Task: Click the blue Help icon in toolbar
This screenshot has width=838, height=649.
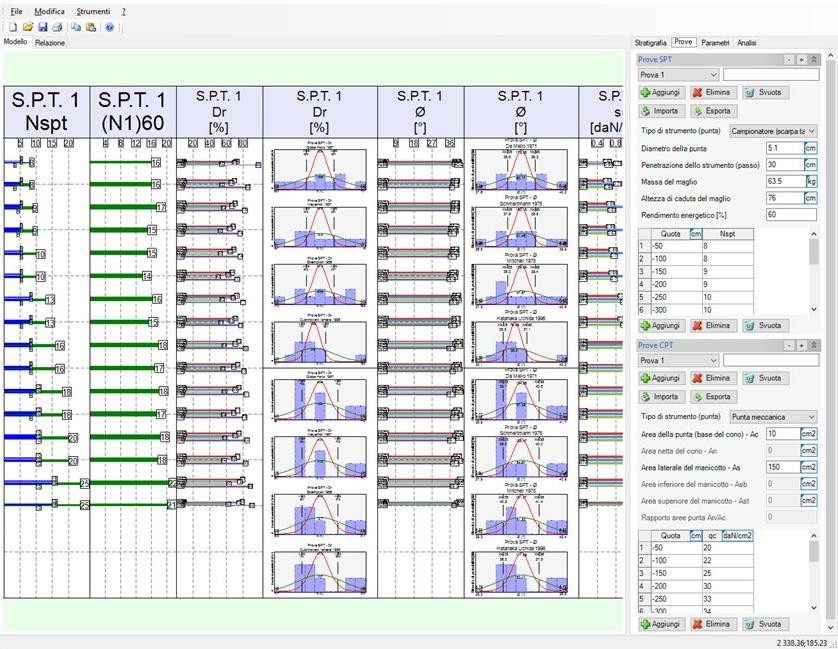Action: coord(110,27)
